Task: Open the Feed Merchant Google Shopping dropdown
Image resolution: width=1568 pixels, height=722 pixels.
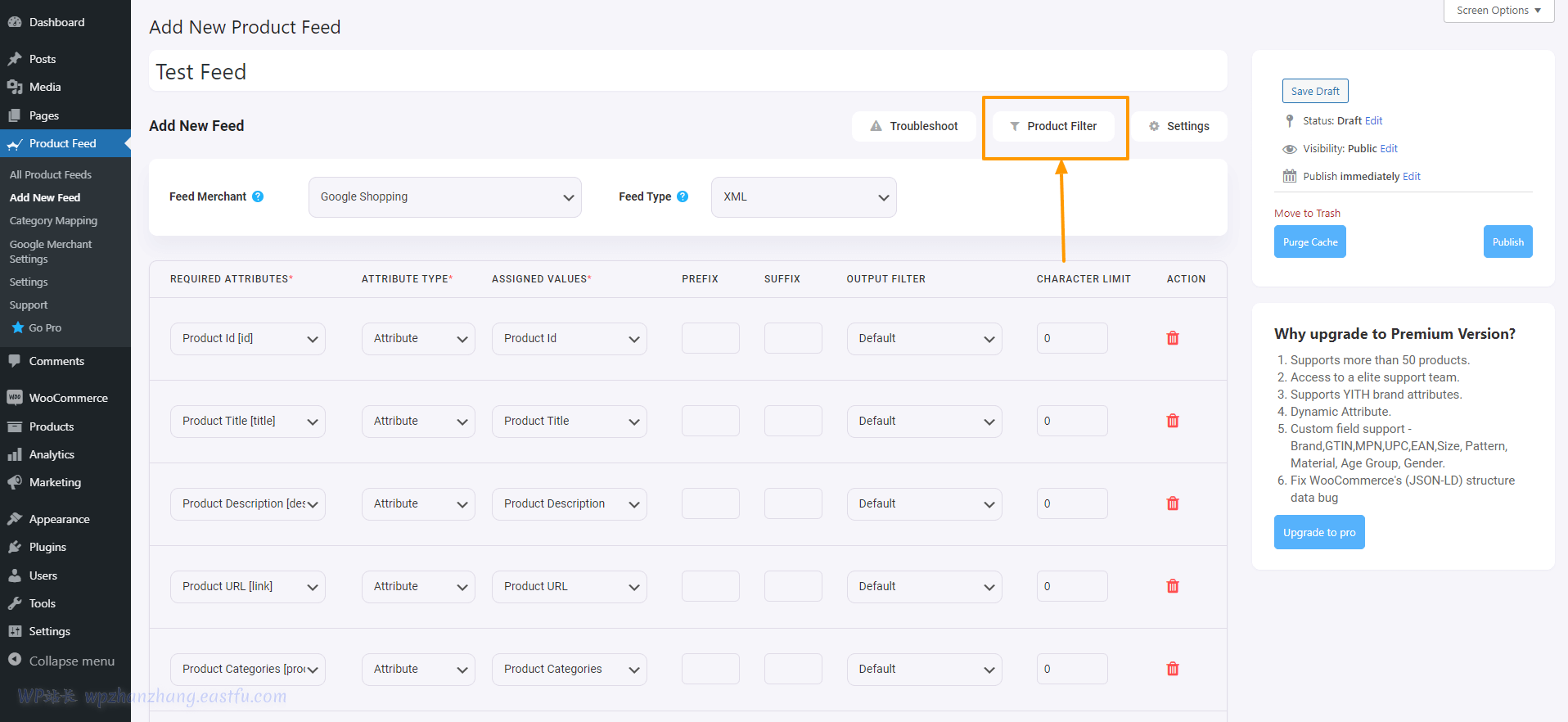Action: click(444, 197)
